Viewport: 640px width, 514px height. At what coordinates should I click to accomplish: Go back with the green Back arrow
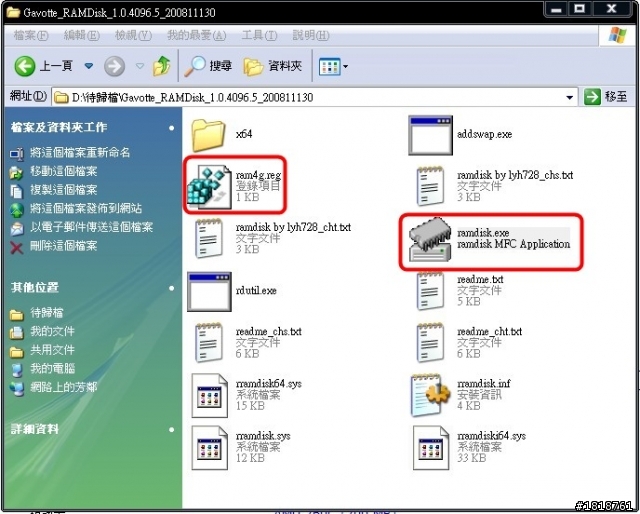pos(25,66)
